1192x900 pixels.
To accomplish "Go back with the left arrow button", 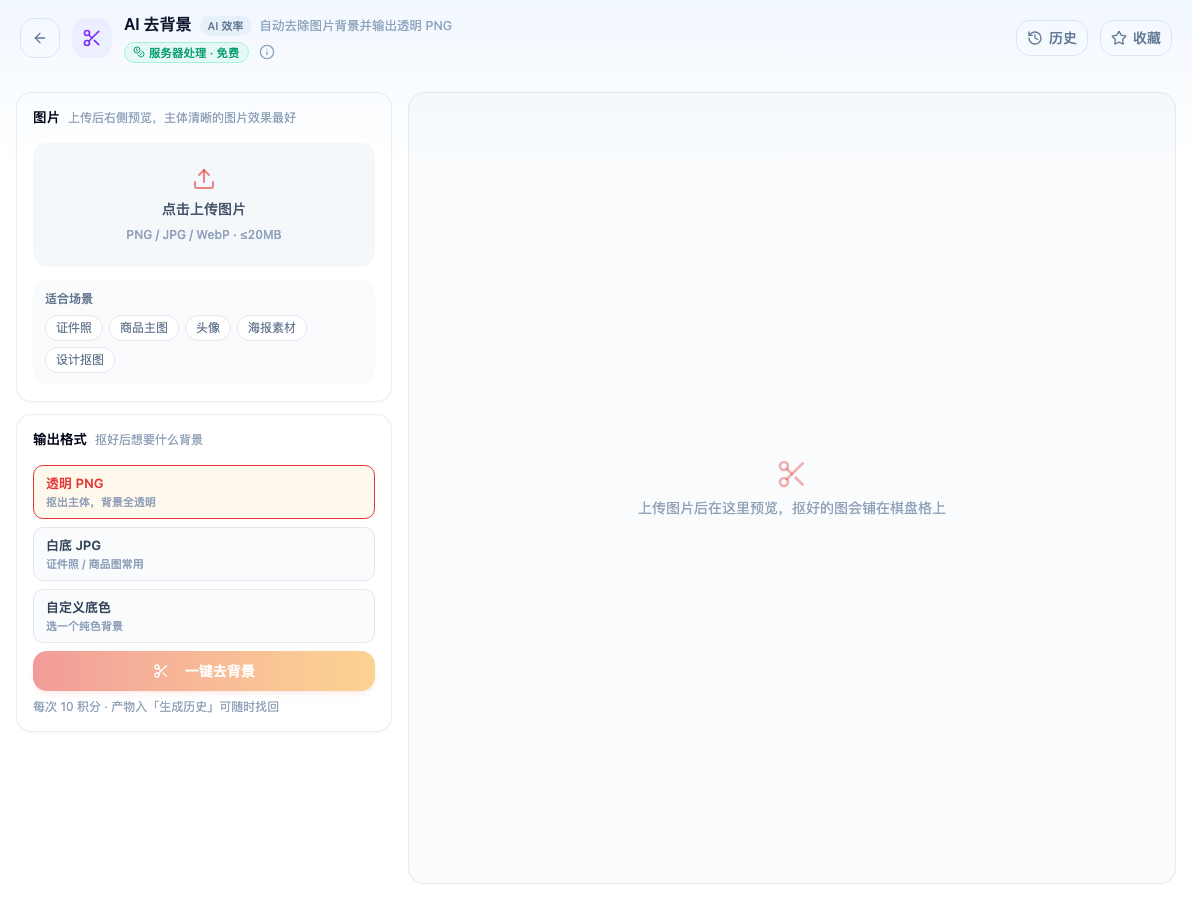I will click(x=40, y=38).
